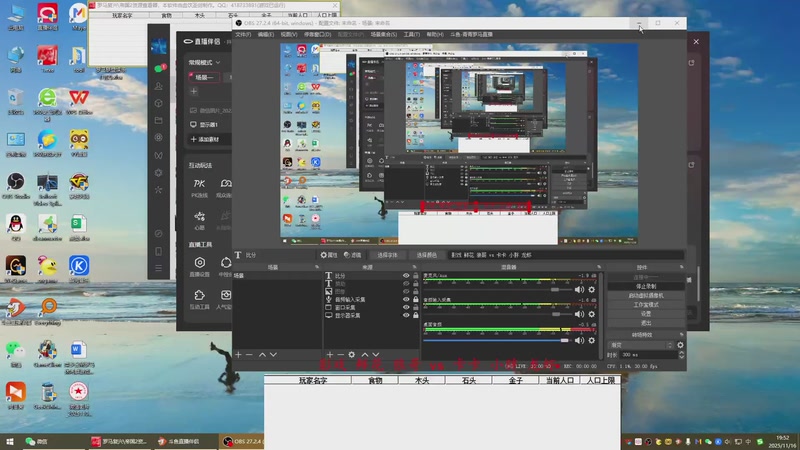Move selected source down in OBS Sources dock
800x450 pixels.
(376, 354)
